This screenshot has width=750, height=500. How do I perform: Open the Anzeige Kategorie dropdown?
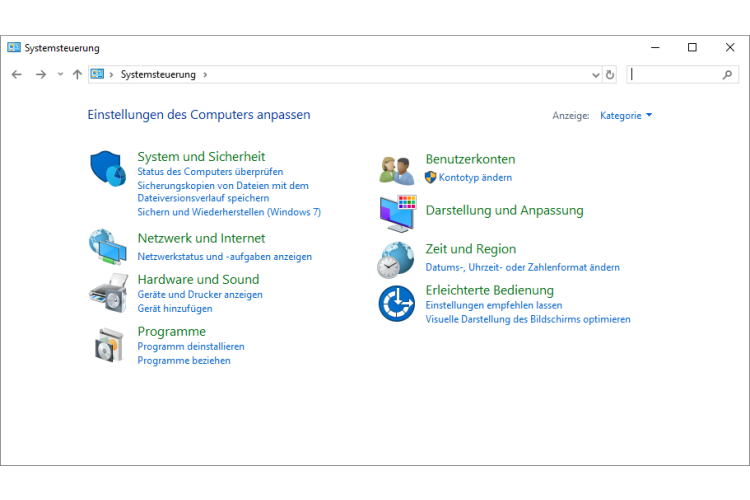[626, 116]
